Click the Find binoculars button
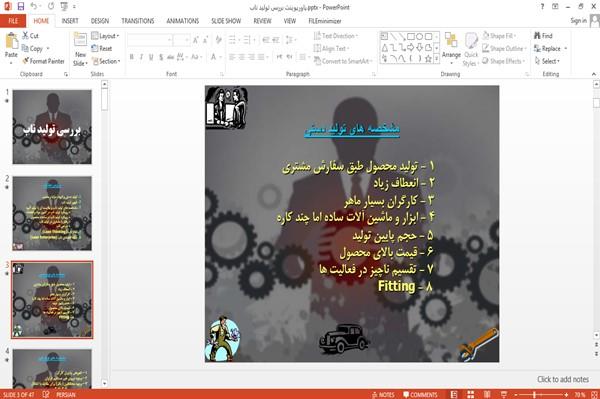Viewport: 600px width, 399px height. click(x=543, y=36)
